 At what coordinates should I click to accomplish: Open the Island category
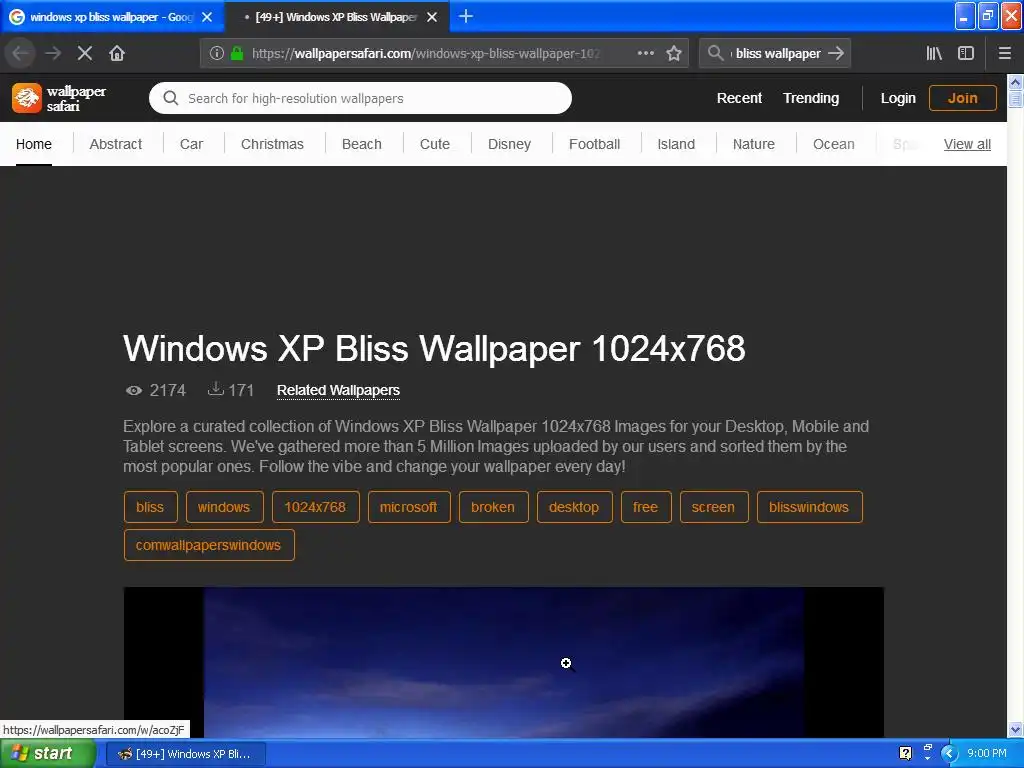[676, 144]
